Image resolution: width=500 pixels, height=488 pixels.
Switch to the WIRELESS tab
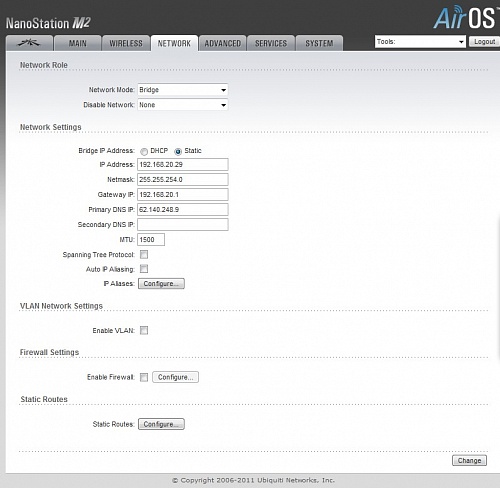pyautogui.click(x=126, y=43)
